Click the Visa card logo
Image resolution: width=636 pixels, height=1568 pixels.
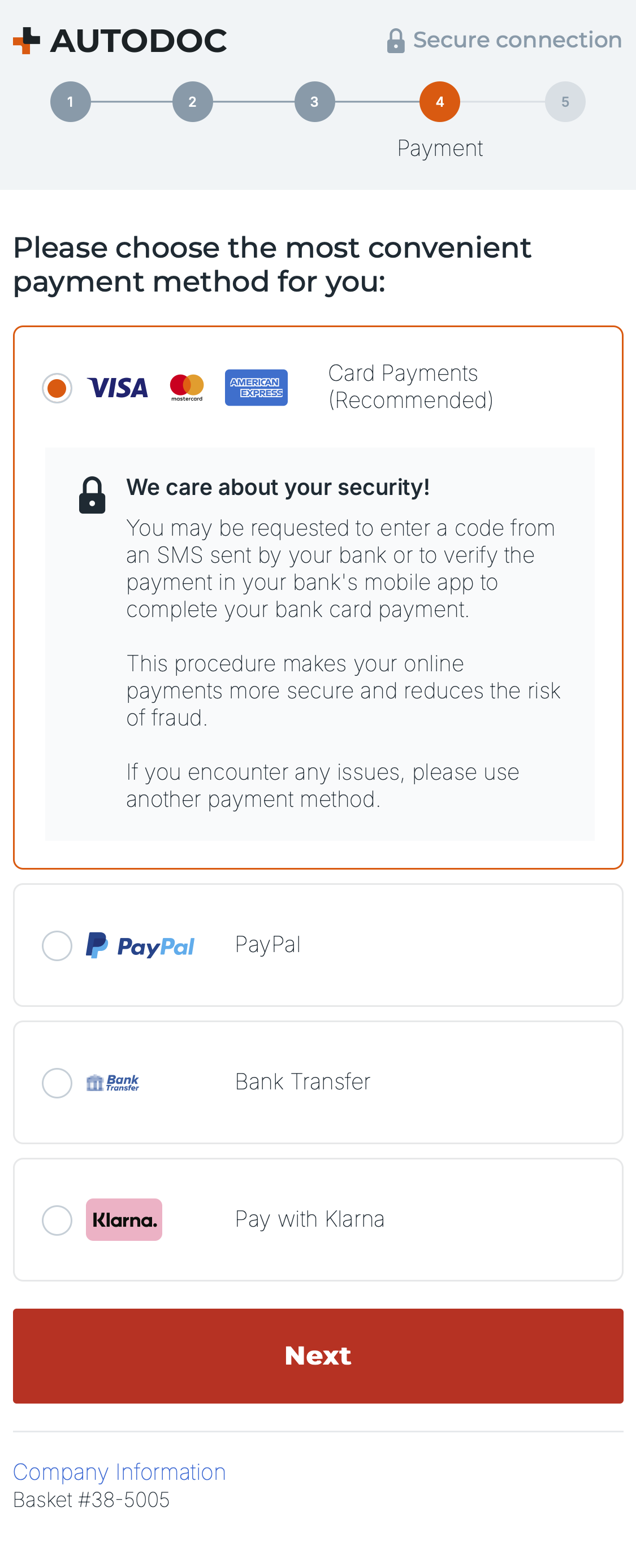118,388
